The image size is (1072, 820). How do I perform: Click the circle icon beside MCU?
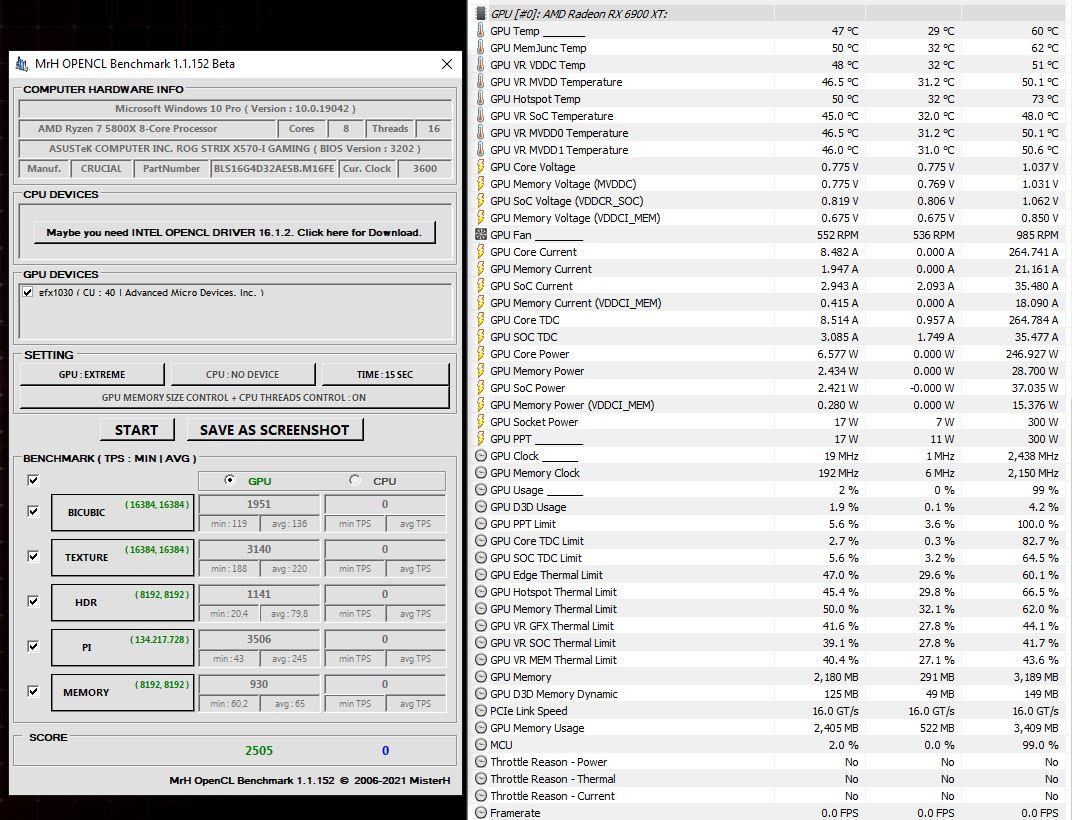(x=481, y=745)
